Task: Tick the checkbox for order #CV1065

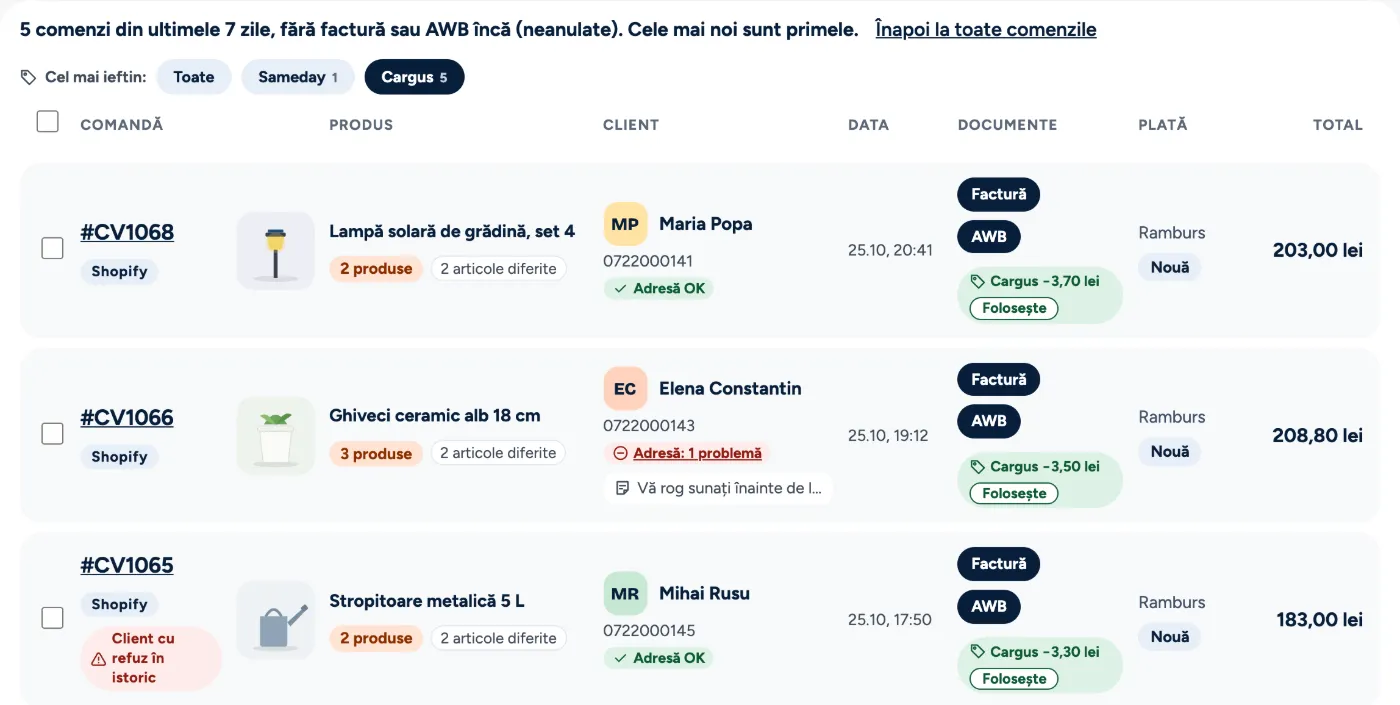Action: click(52, 618)
